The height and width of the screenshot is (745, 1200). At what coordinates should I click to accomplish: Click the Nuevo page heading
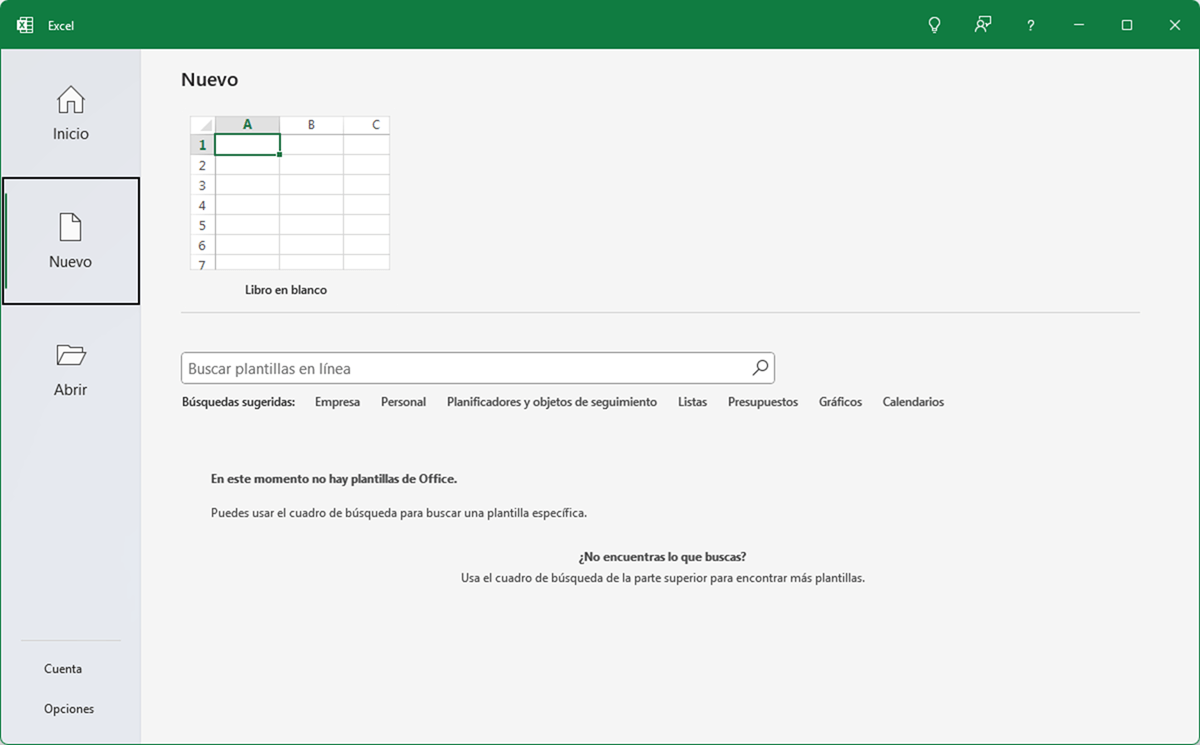(x=210, y=80)
